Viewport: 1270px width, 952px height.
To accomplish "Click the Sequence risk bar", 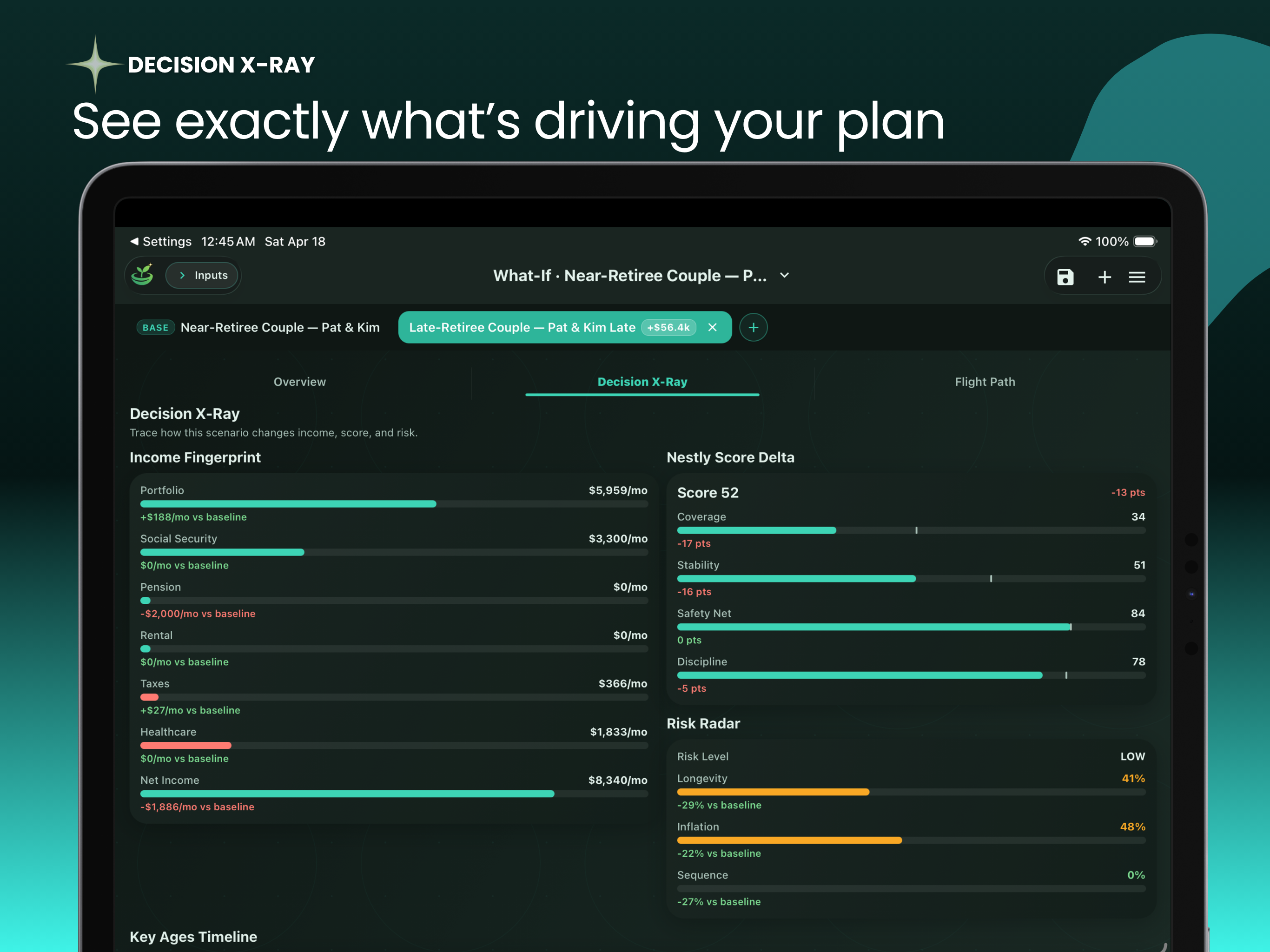I will [911, 888].
